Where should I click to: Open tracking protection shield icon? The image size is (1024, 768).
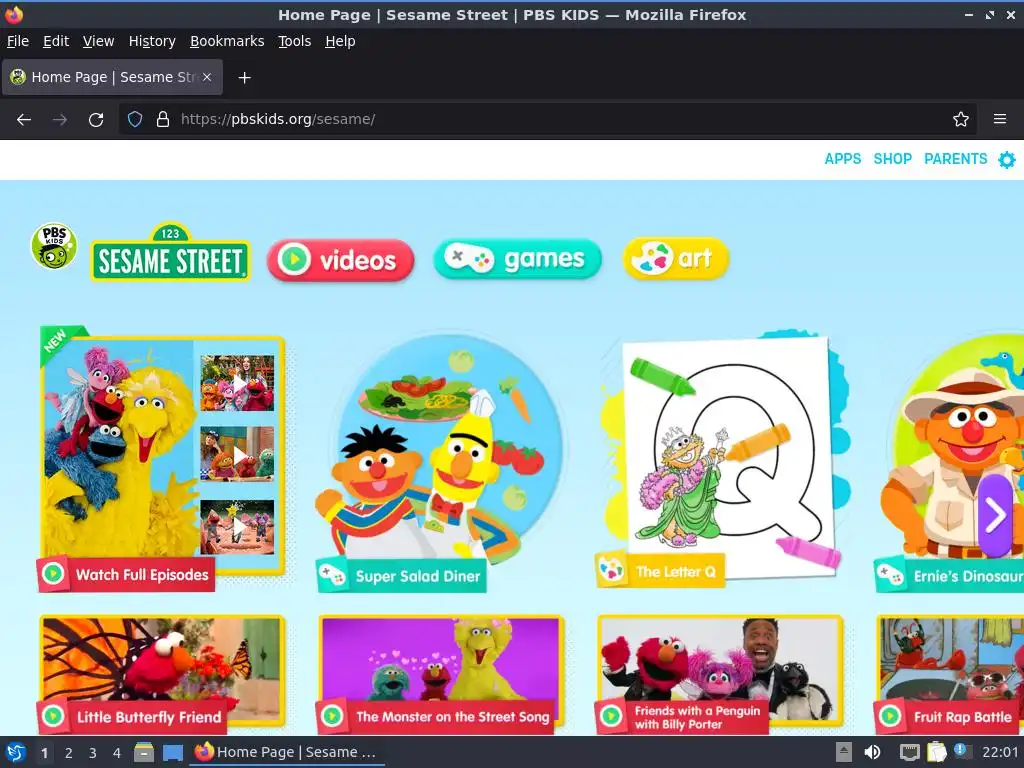(x=135, y=120)
